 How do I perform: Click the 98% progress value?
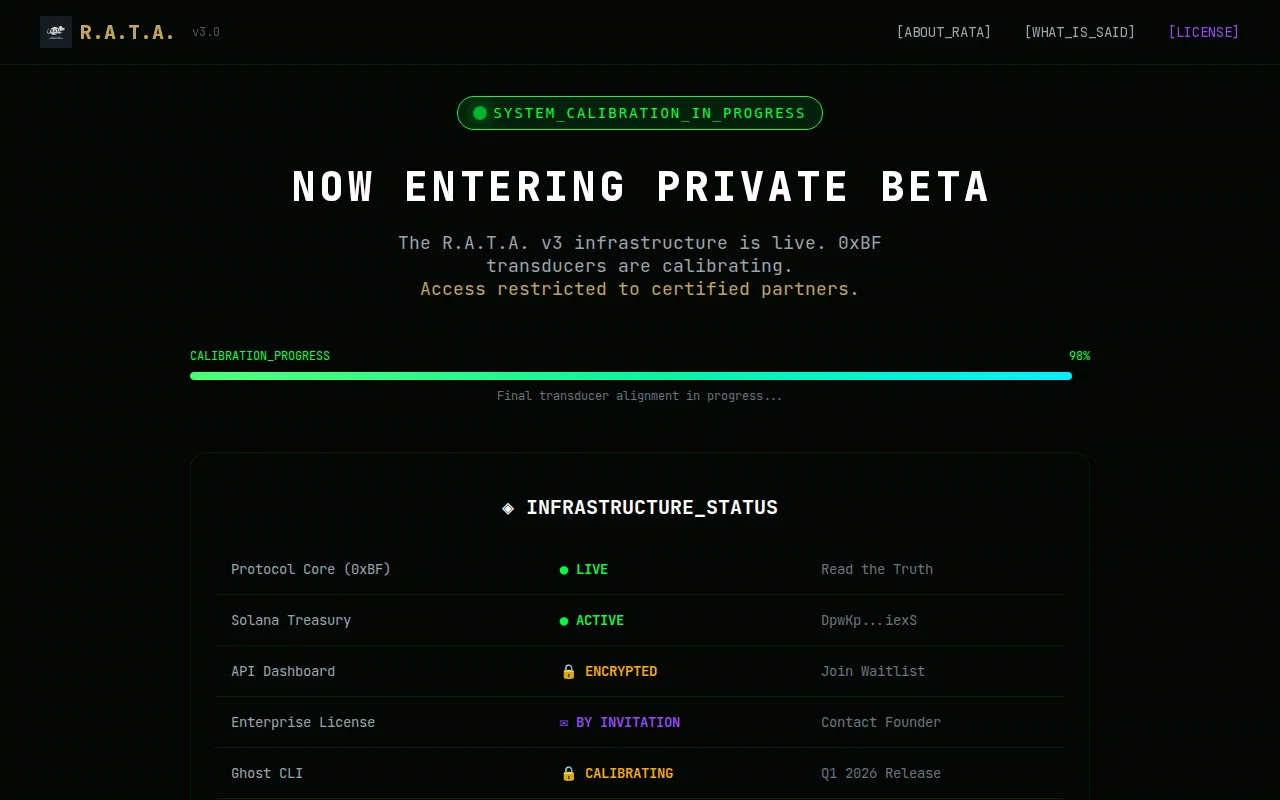pos(1079,356)
